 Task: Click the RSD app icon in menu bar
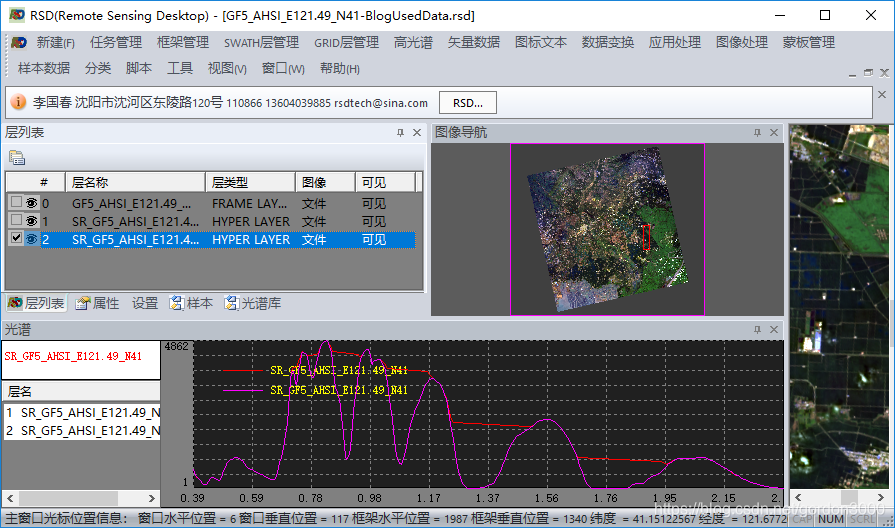tap(19, 42)
